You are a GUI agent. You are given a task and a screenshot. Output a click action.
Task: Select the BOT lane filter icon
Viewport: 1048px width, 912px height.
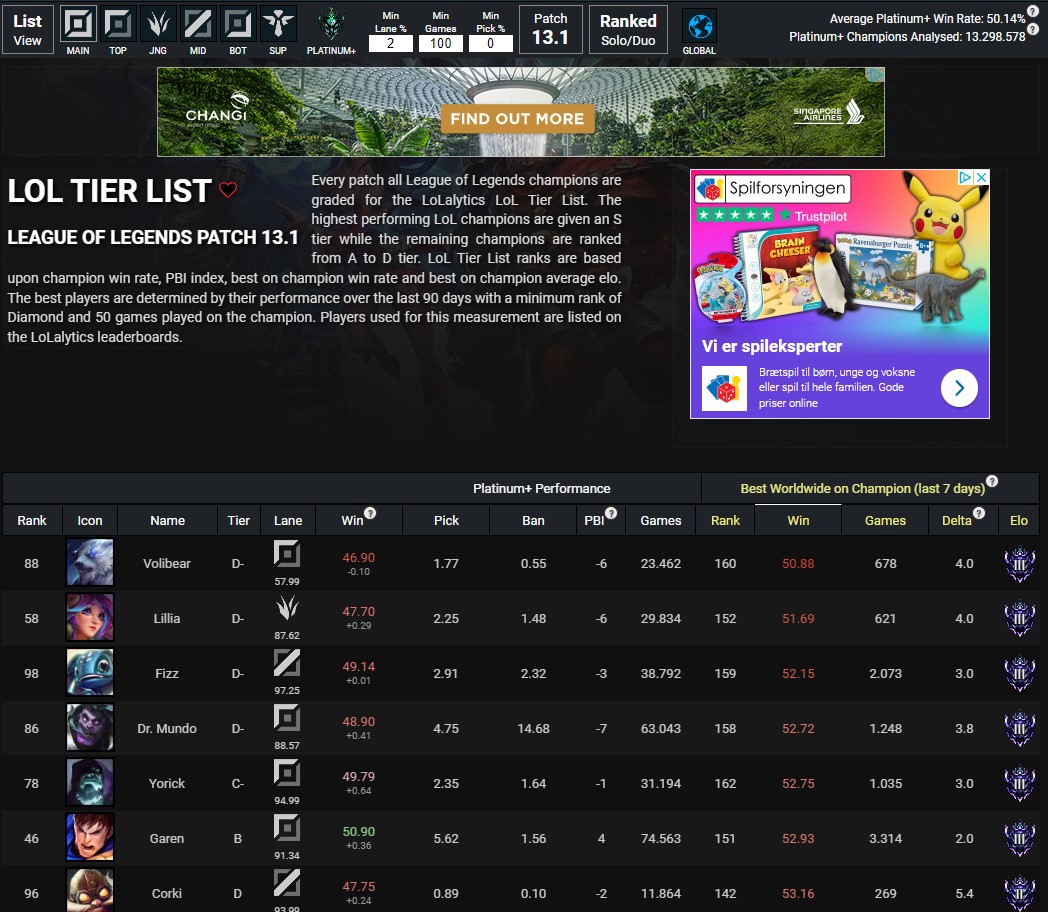coord(237,20)
